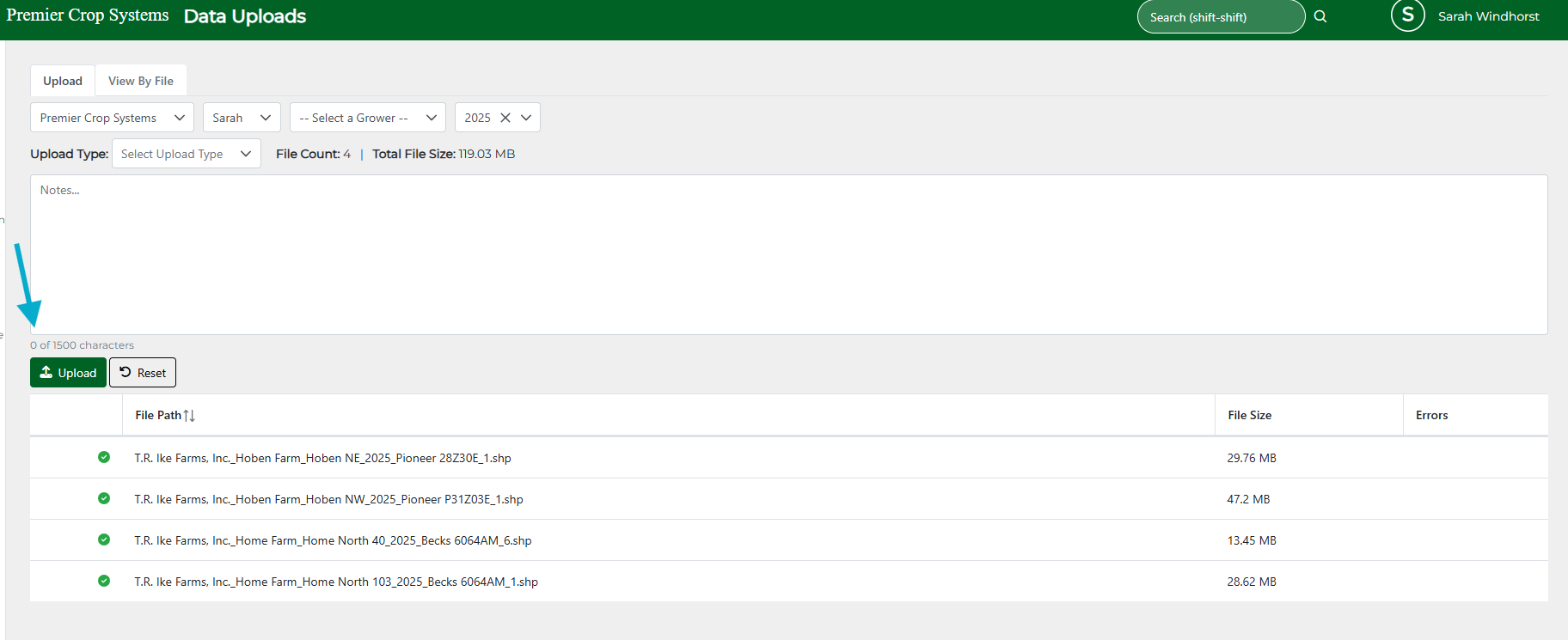Open the Select a Grower dropdown
Image resolution: width=1568 pixels, height=640 pixels.
click(367, 118)
